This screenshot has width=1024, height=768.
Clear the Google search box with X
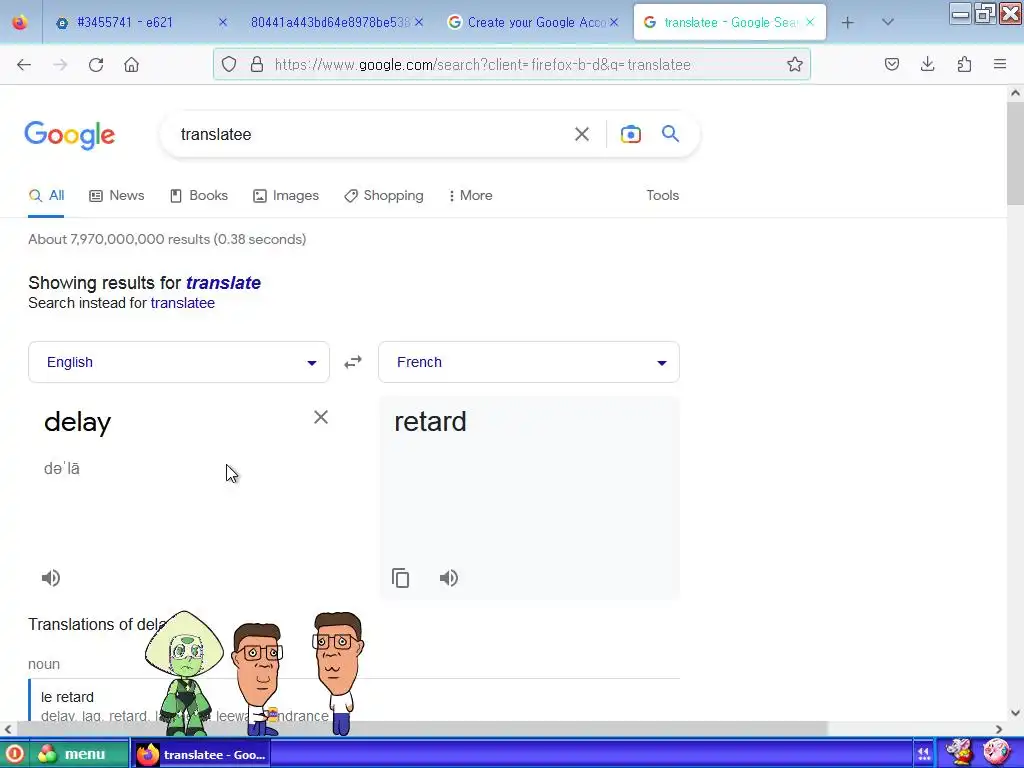(x=581, y=134)
